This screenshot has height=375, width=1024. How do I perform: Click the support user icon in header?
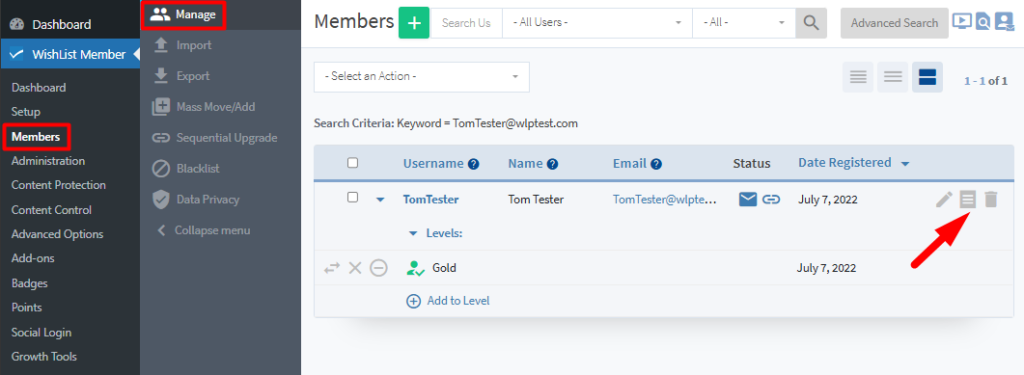click(1004, 22)
